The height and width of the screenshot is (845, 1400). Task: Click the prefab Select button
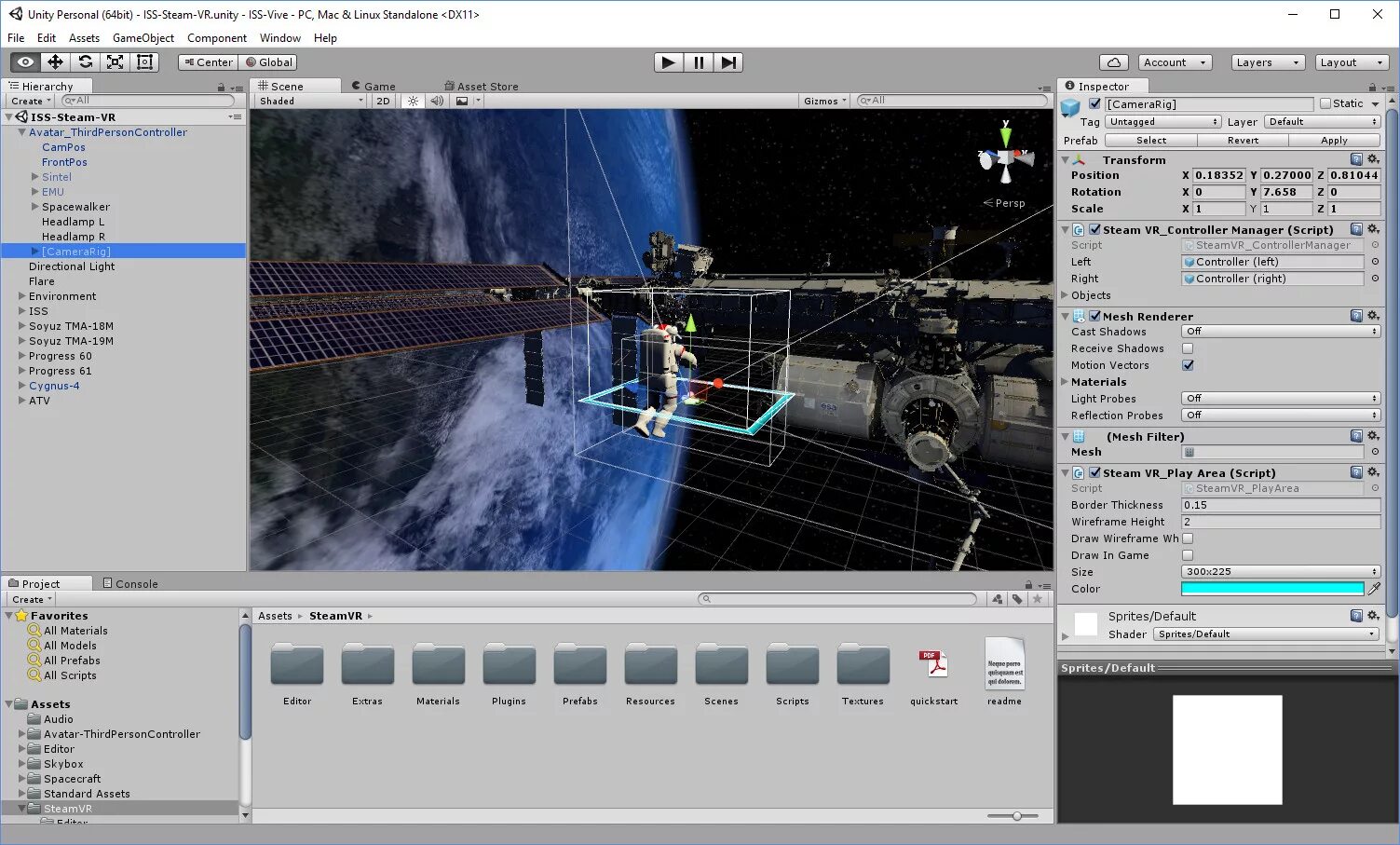1151,140
